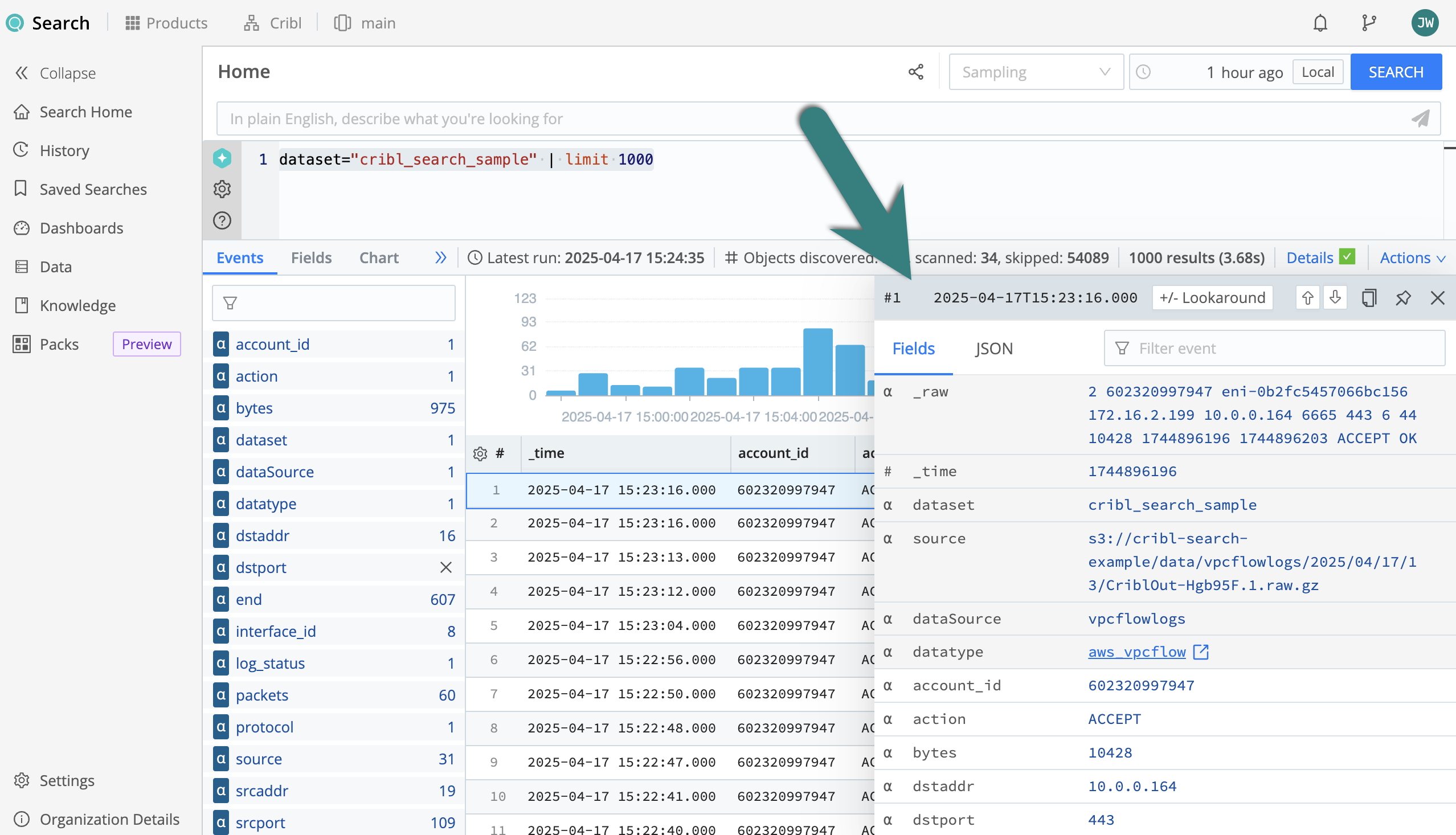Pin the event detail panel
The image size is (1456, 835).
1403,298
